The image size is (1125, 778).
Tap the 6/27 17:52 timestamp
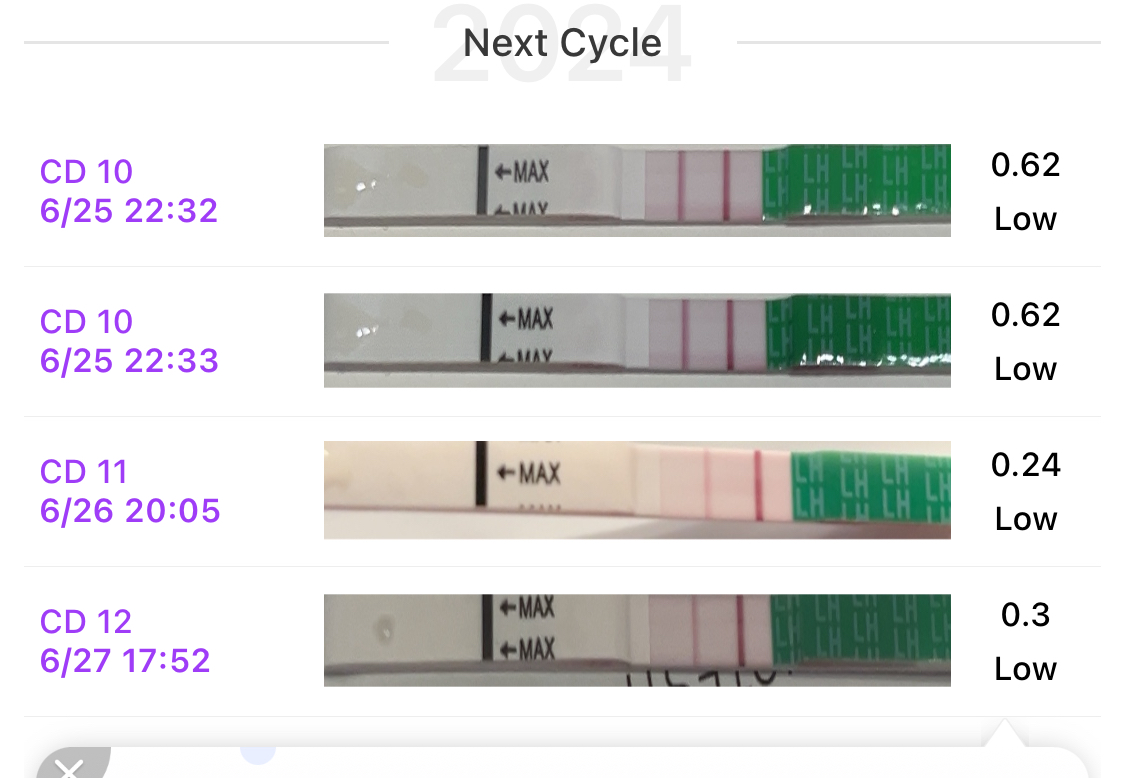click(125, 661)
